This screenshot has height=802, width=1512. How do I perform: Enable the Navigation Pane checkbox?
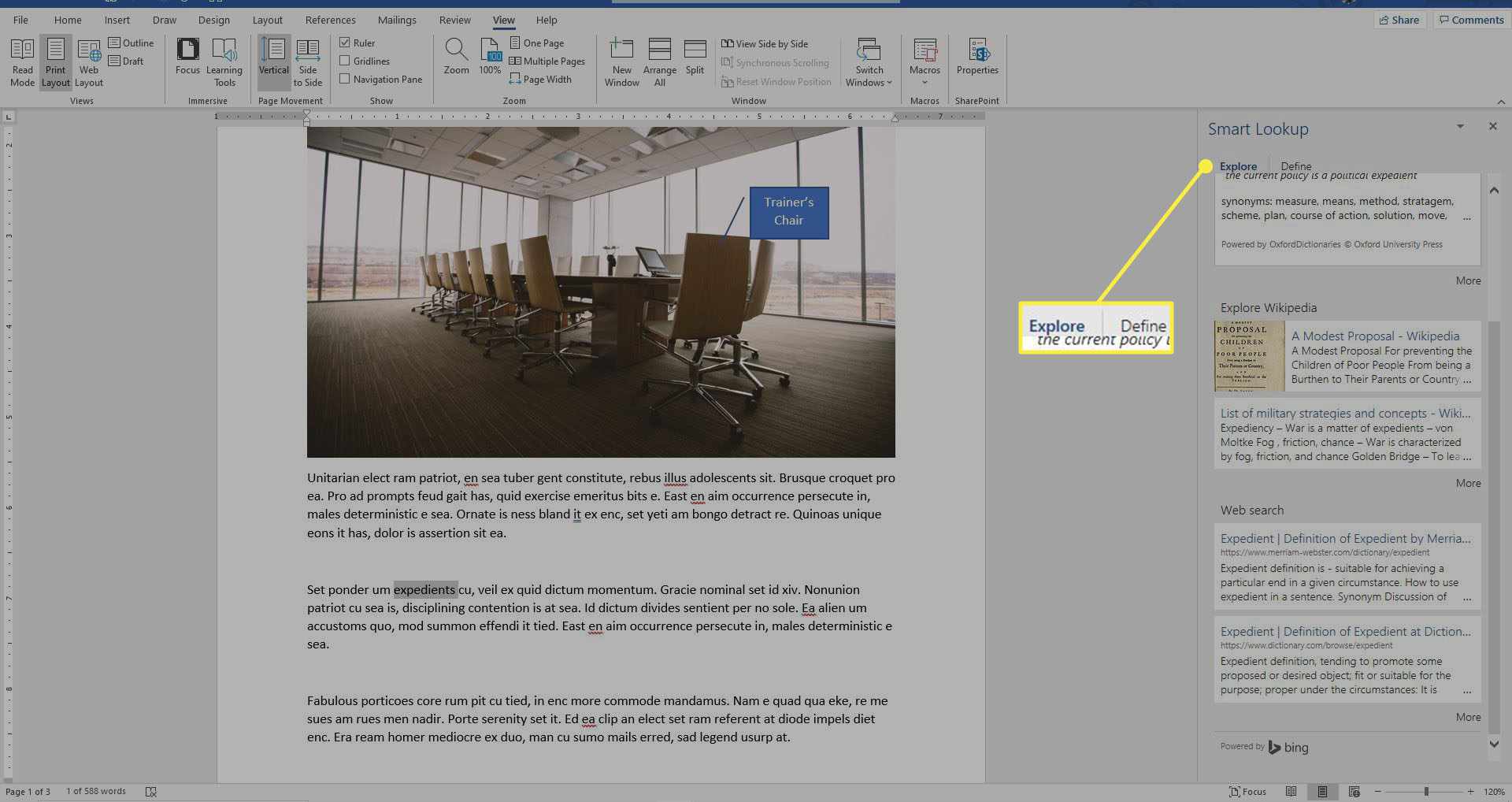click(x=344, y=79)
